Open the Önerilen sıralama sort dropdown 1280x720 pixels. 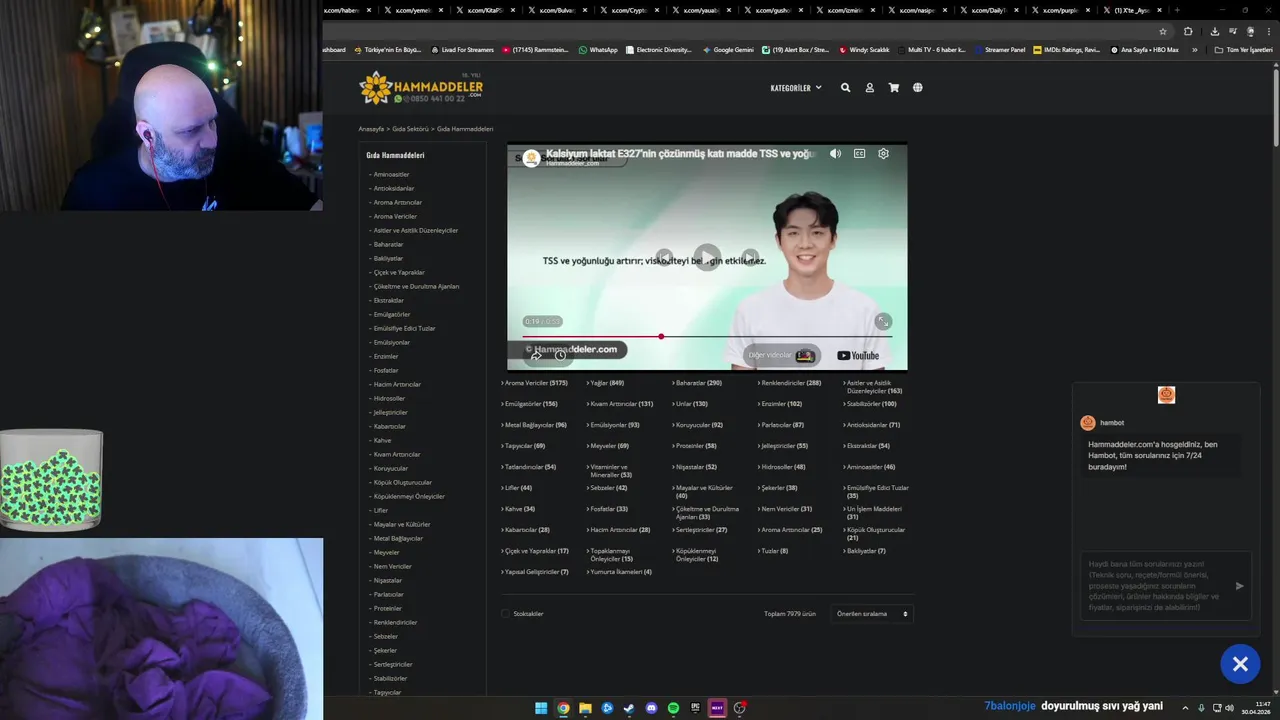[x=872, y=614]
